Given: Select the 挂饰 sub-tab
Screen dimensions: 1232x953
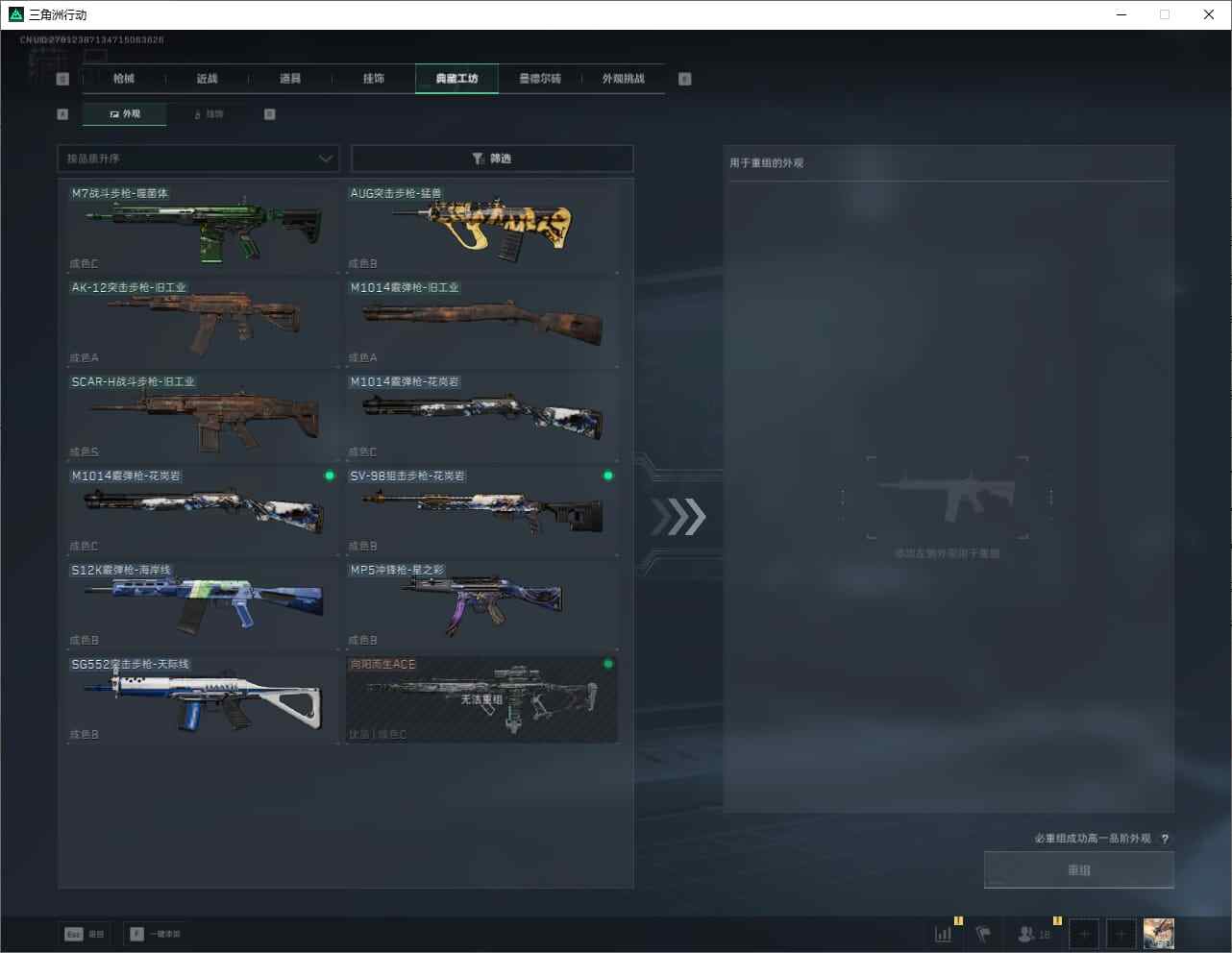Looking at the screenshot, I should point(209,114).
